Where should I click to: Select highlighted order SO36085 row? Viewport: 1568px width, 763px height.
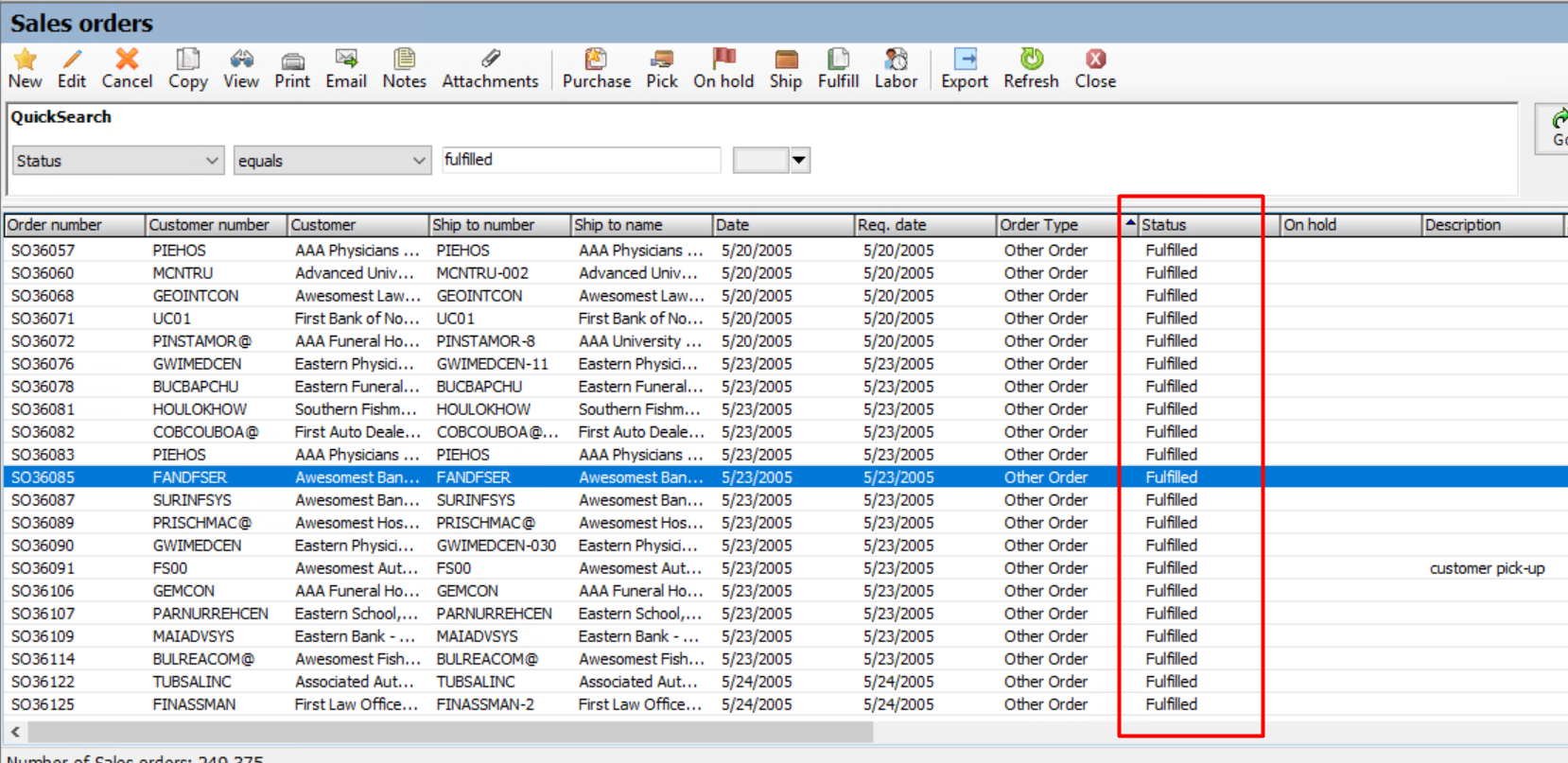tap(784, 477)
